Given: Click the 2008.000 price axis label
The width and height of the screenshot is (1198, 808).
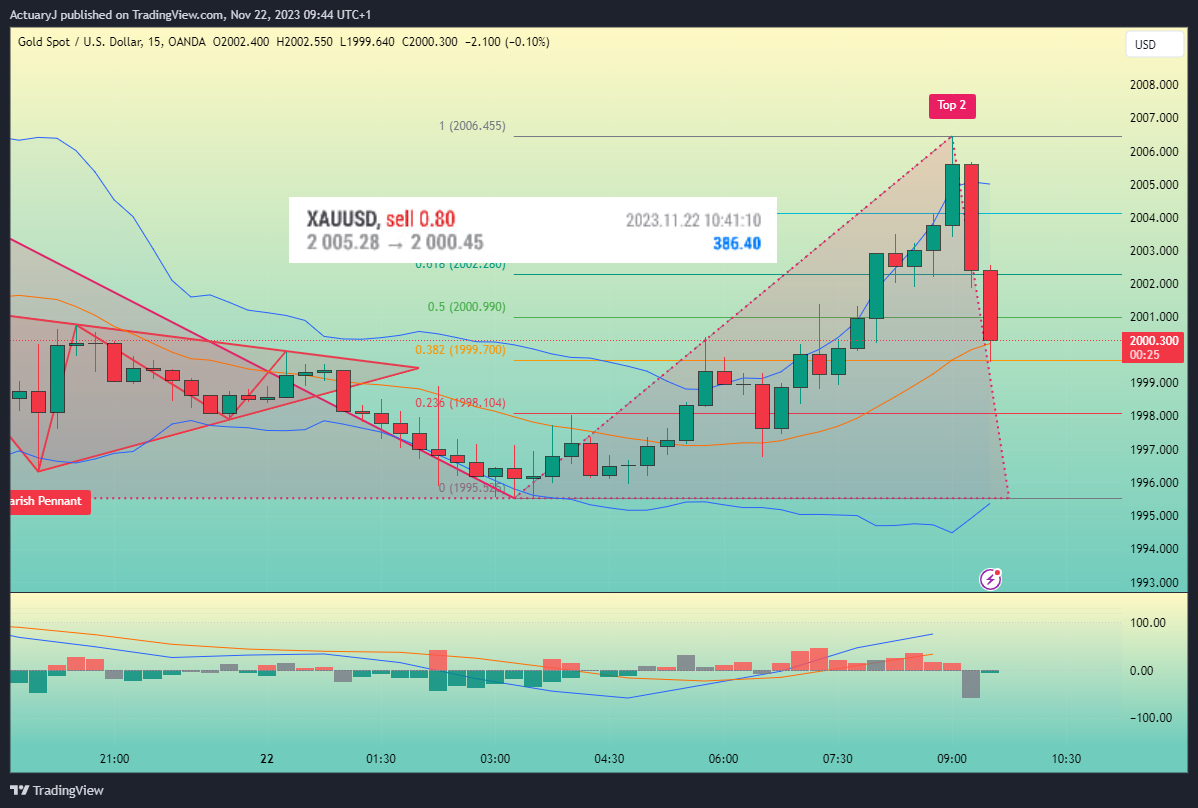Looking at the screenshot, I should (x=1154, y=85).
